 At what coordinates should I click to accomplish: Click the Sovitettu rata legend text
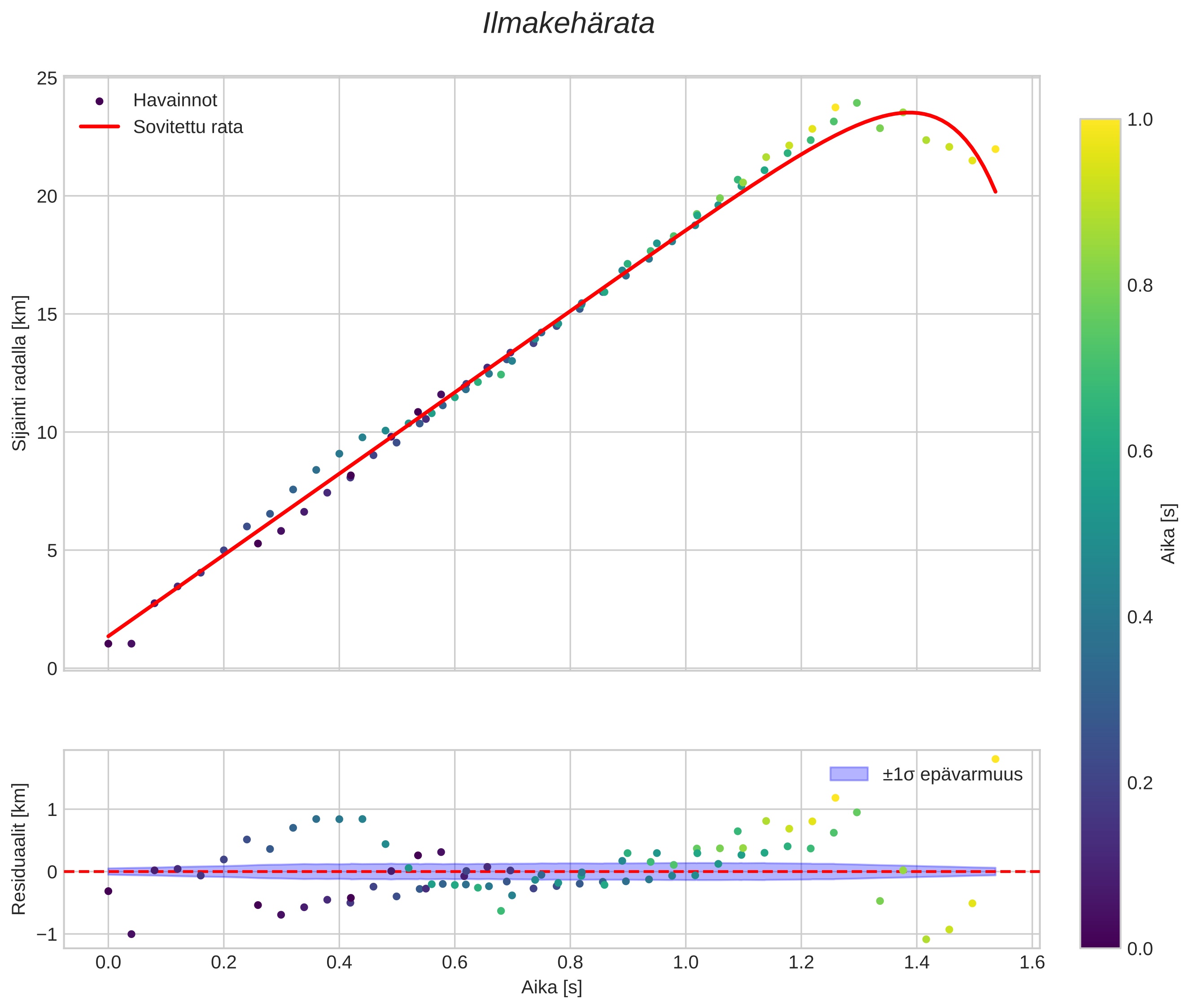click(x=188, y=127)
